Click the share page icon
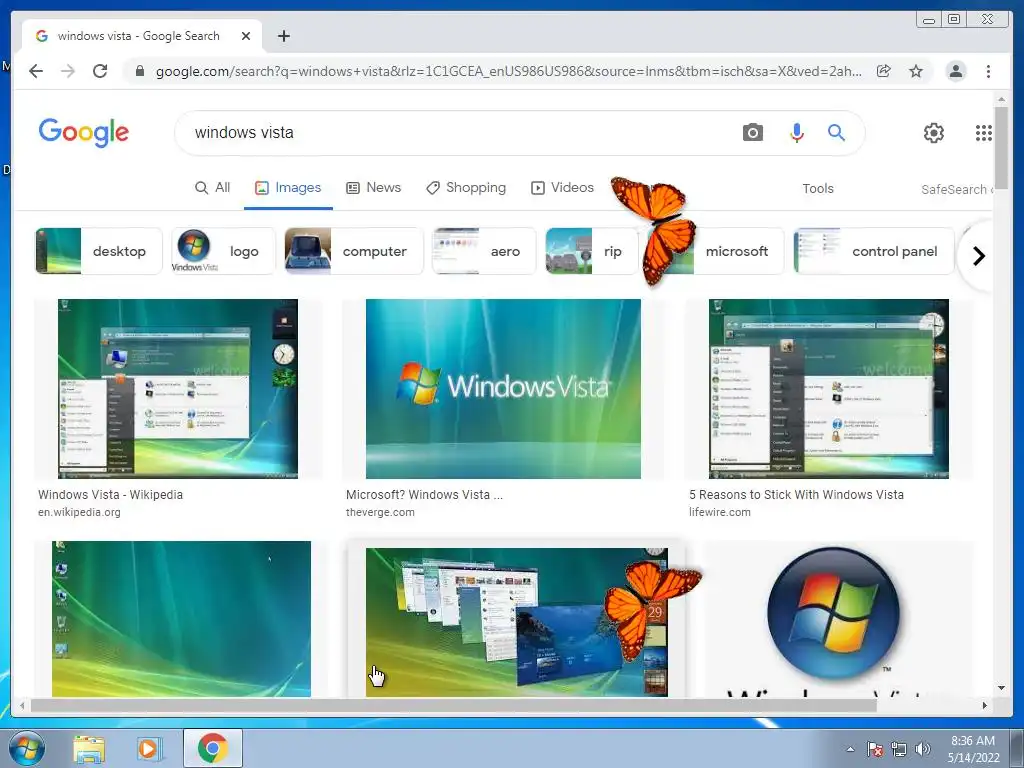The height and width of the screenshot is (768, 1024). (x=884, y=71)
